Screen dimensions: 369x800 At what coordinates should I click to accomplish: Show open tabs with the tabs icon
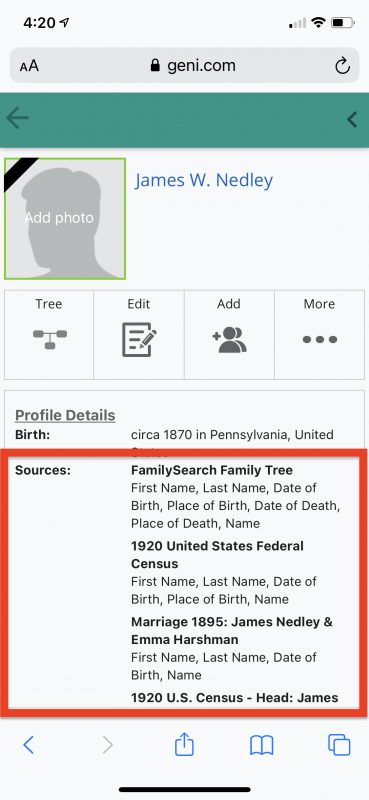point(339,745)
